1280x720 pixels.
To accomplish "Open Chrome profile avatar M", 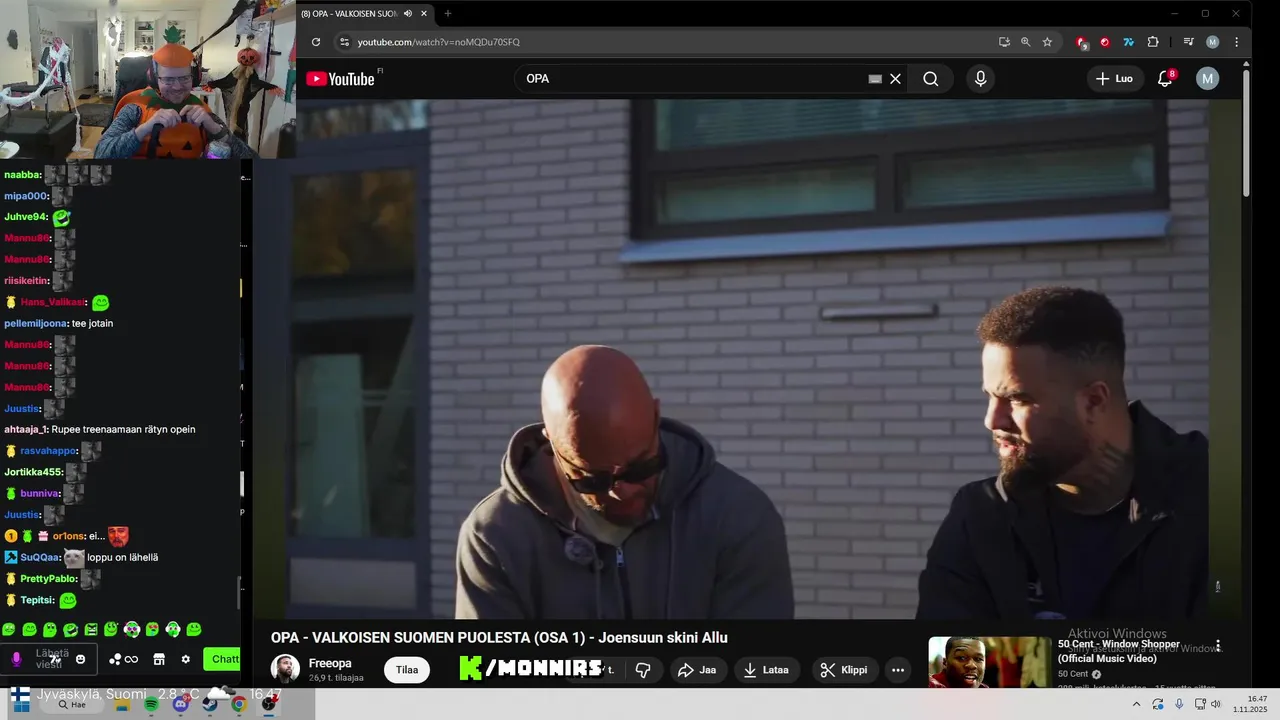I will coord(1212,42).
